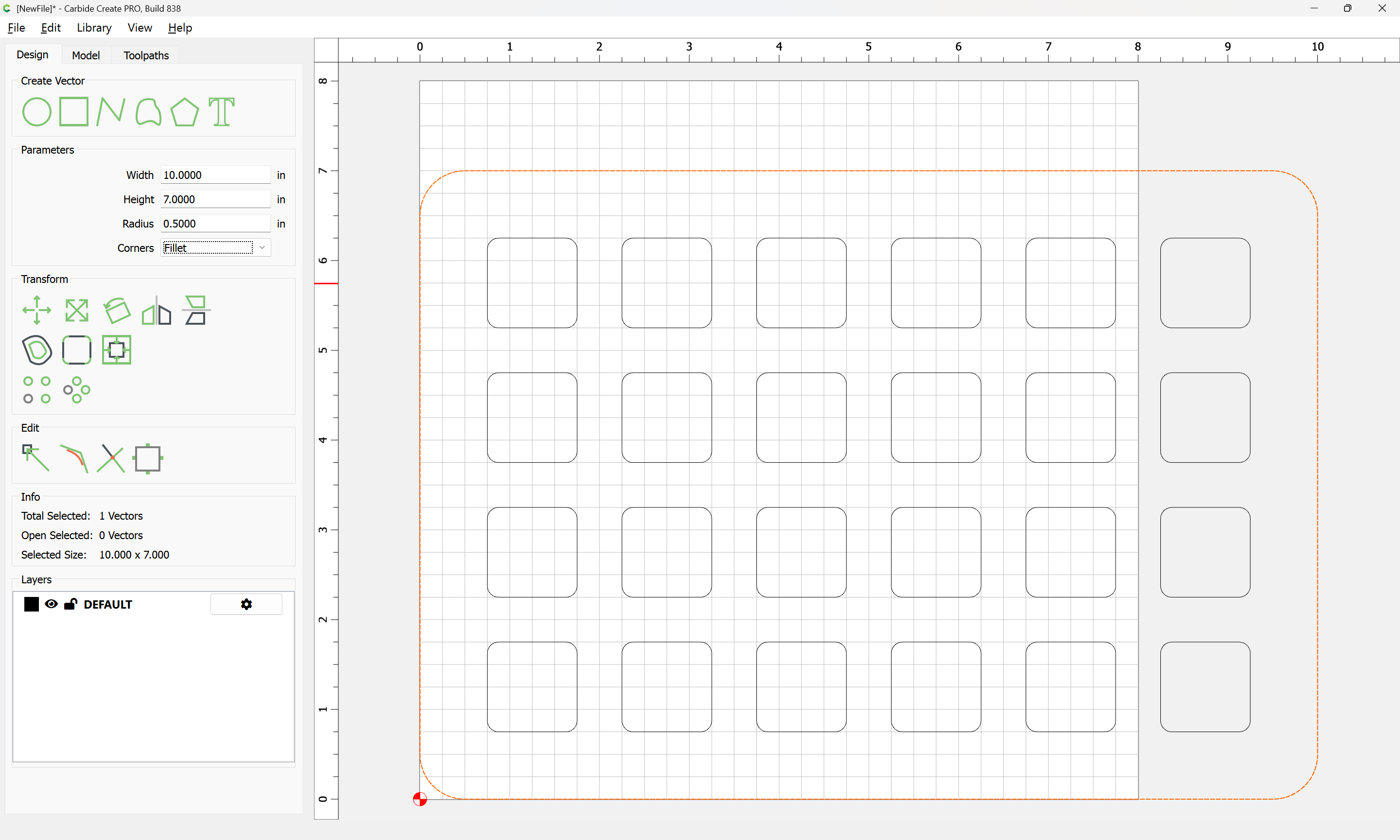1400x840 pixels.
Task: Open DEFAULT layer settings gear
Action: point(246,605)
